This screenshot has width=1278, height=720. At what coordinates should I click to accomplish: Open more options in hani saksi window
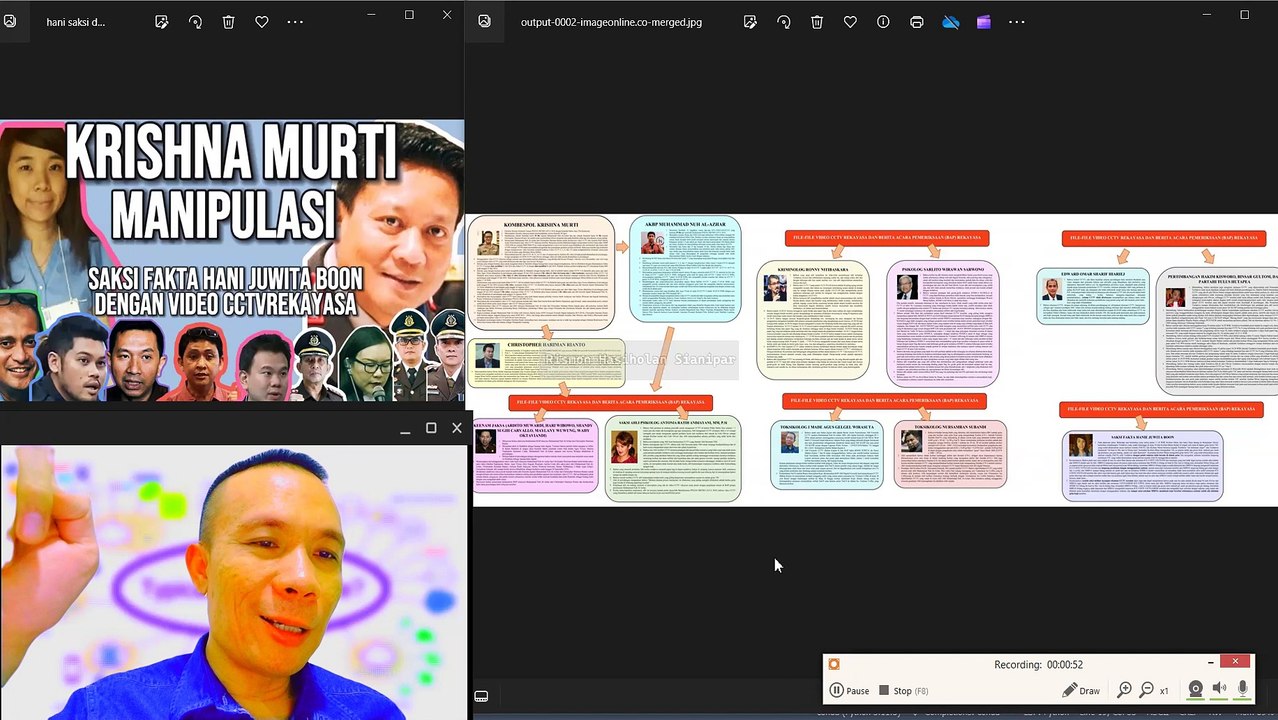click(295, 22)
